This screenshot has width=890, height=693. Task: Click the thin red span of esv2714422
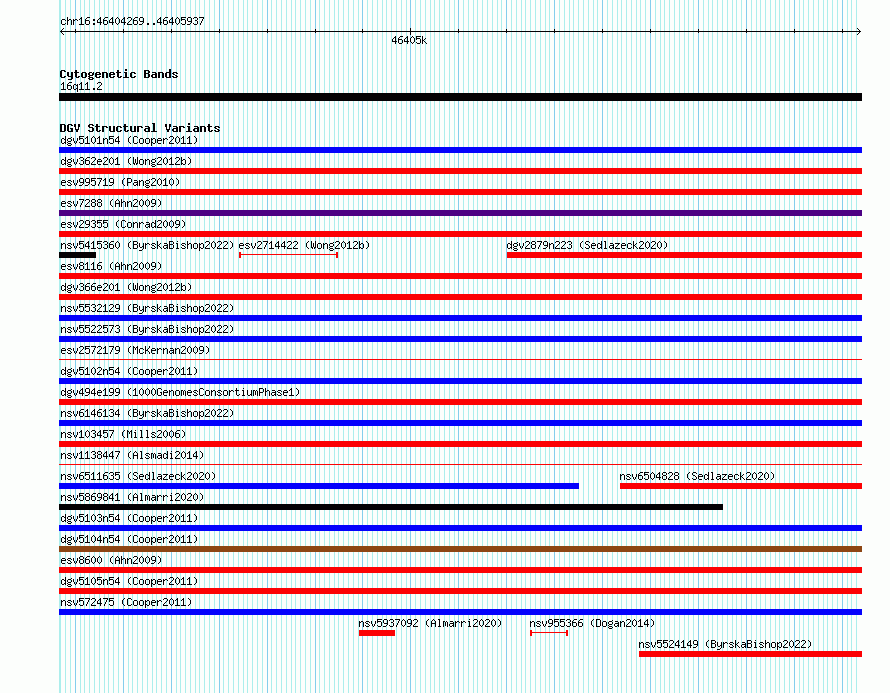pyautogui.click(x=288, y=255)
